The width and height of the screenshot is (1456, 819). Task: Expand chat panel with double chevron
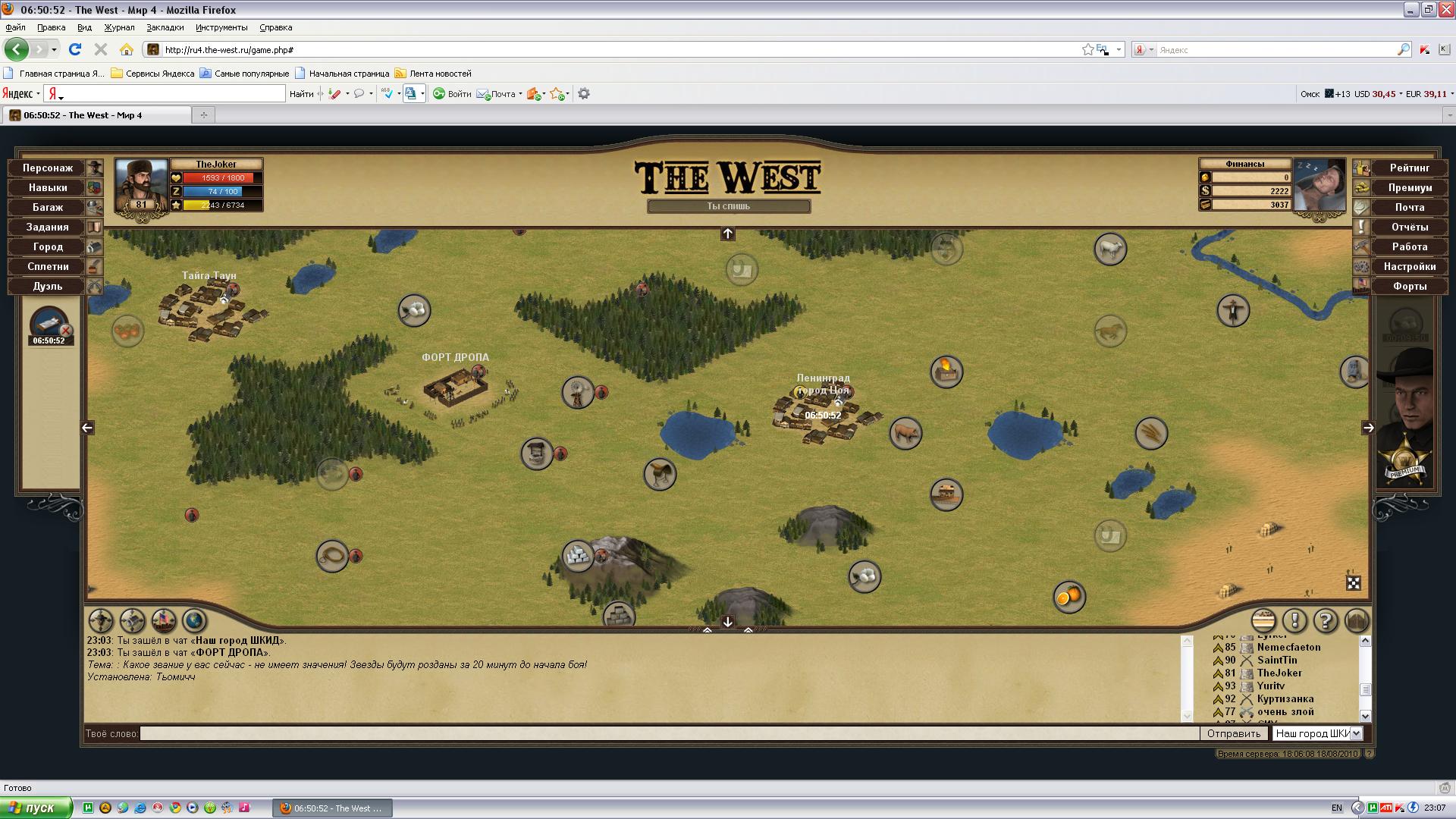point(707,630)
